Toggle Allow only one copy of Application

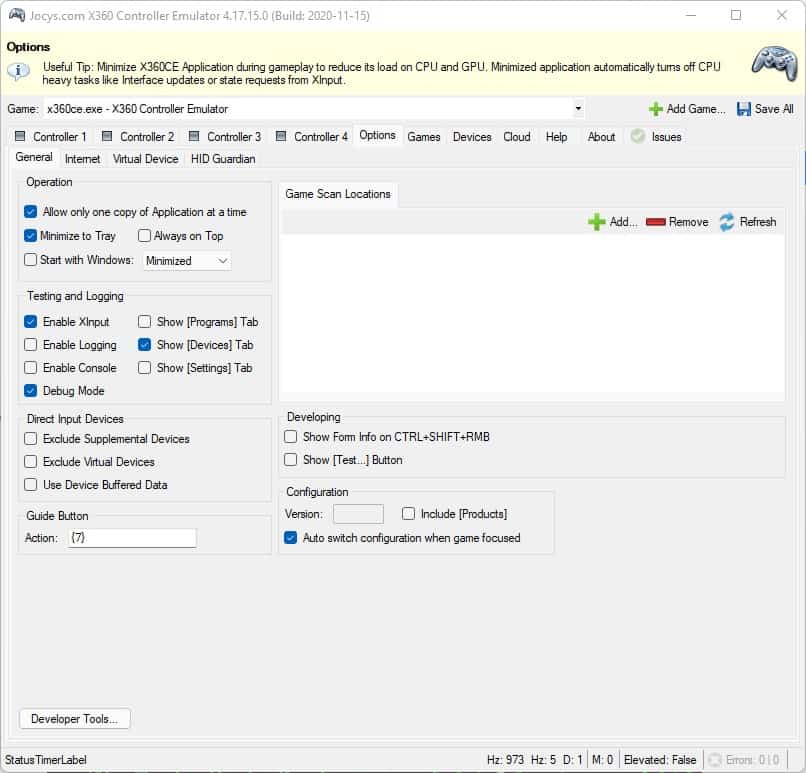[x=30, y=212]
